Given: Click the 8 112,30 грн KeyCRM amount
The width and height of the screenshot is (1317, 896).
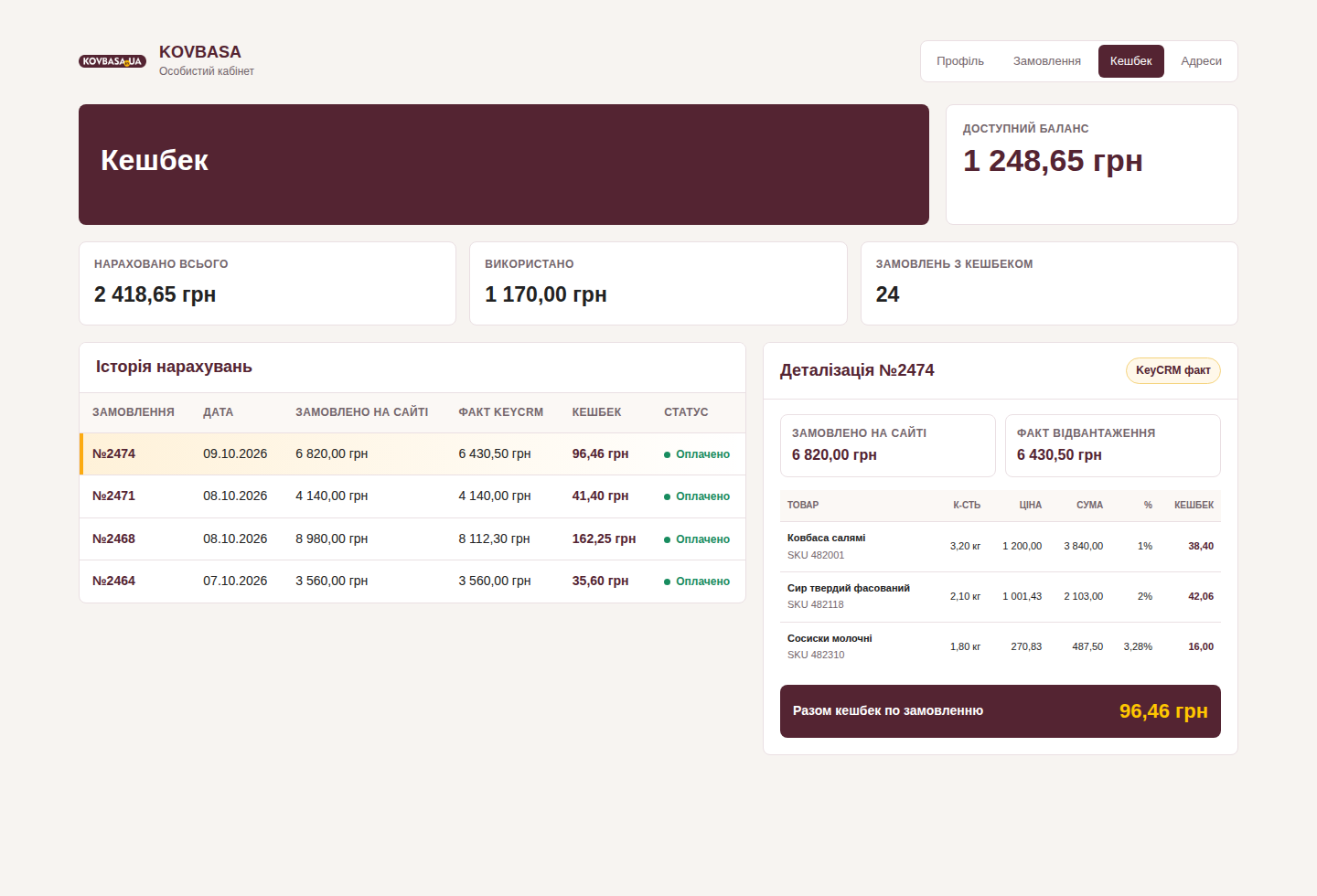Looking at the screenshot, I should click(x=495, y=539).
